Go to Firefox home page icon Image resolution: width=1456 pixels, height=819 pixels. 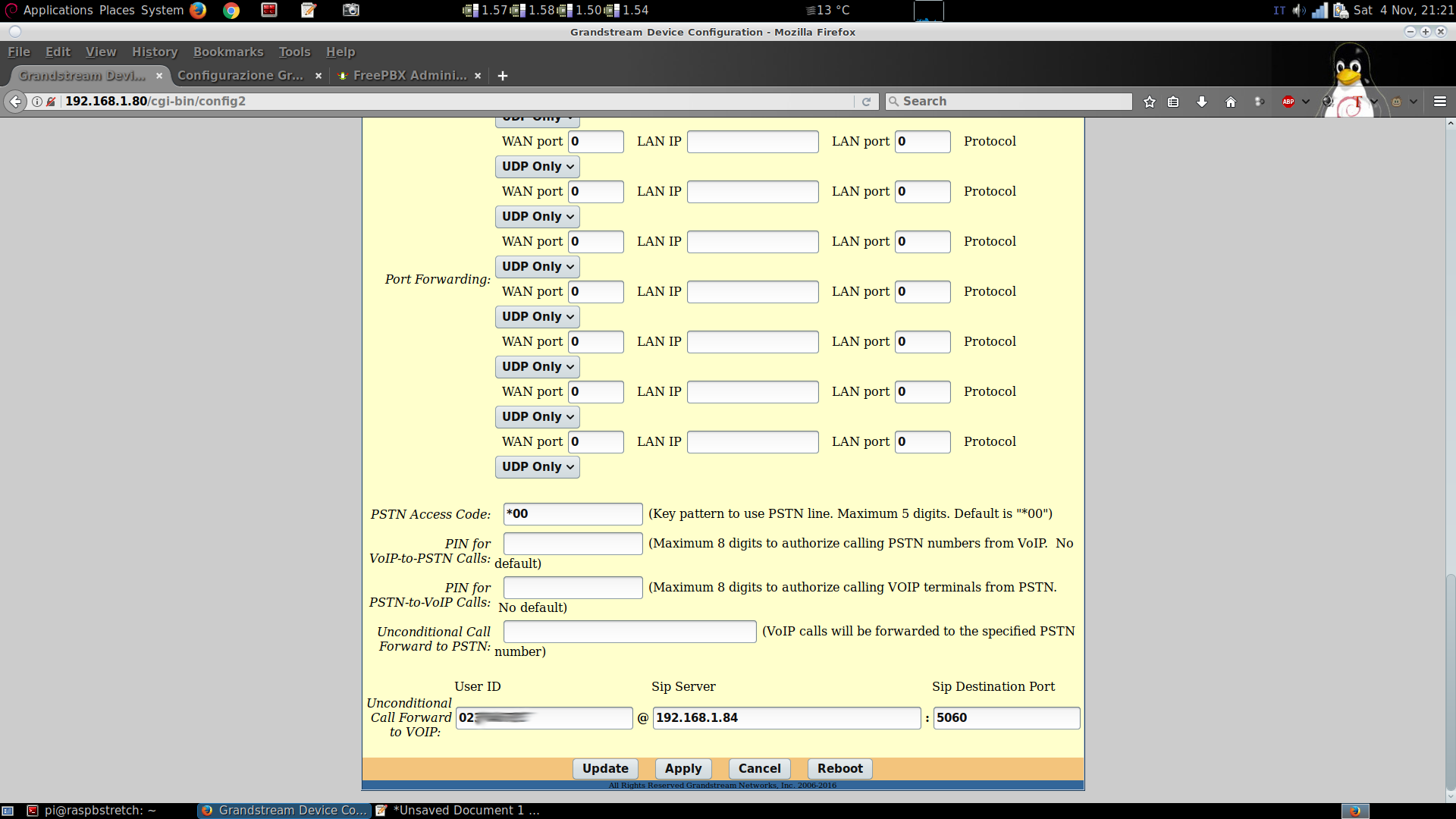click(1231, 102)
